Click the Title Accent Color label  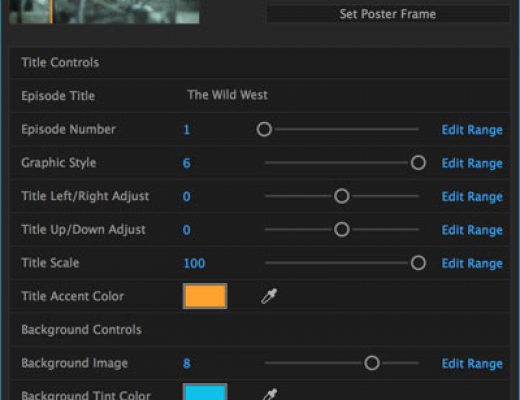72,296
